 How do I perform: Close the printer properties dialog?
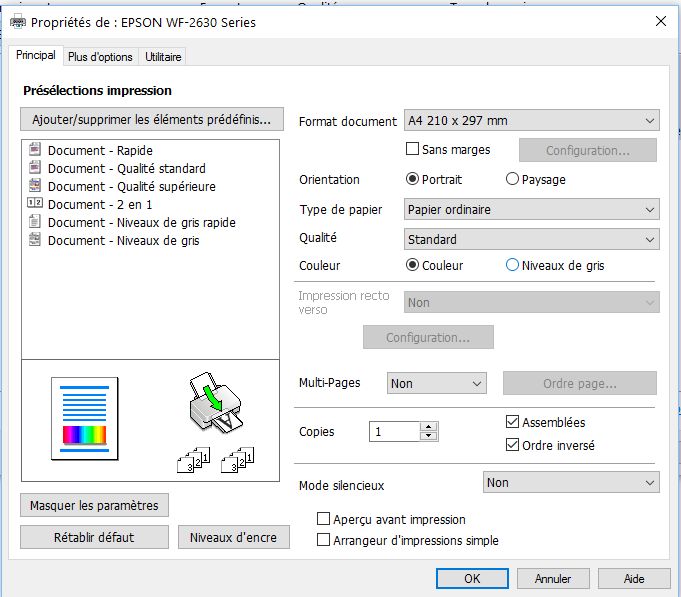point(661,21)
